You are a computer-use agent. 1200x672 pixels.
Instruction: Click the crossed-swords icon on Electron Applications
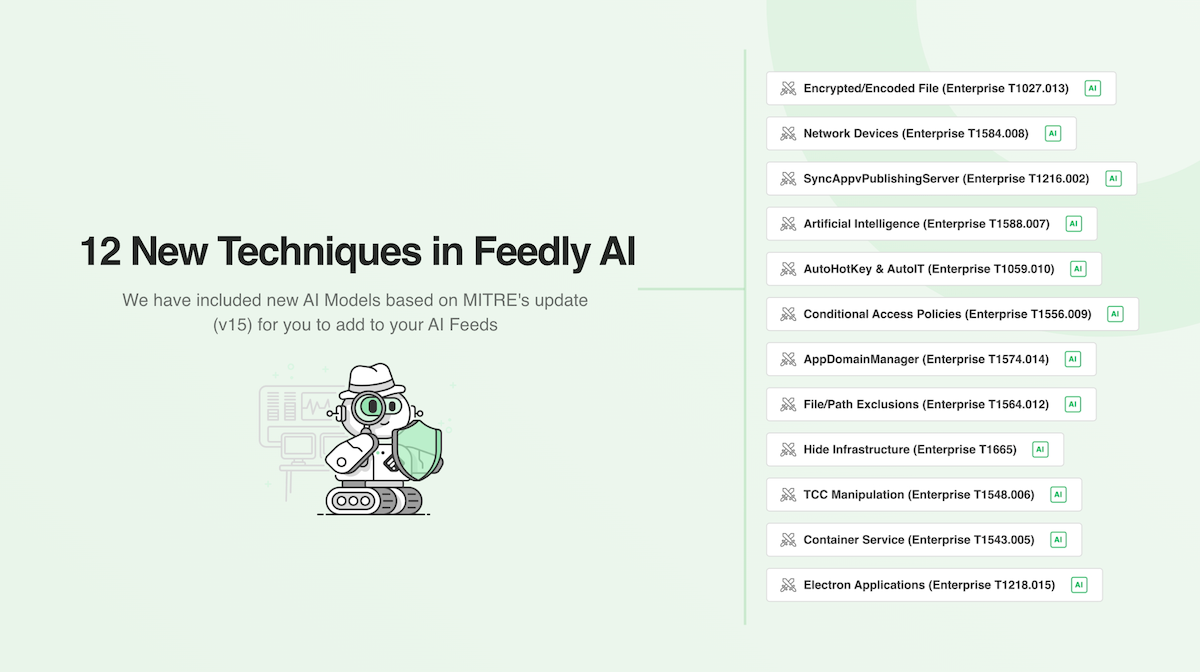(x=787, y=585)
